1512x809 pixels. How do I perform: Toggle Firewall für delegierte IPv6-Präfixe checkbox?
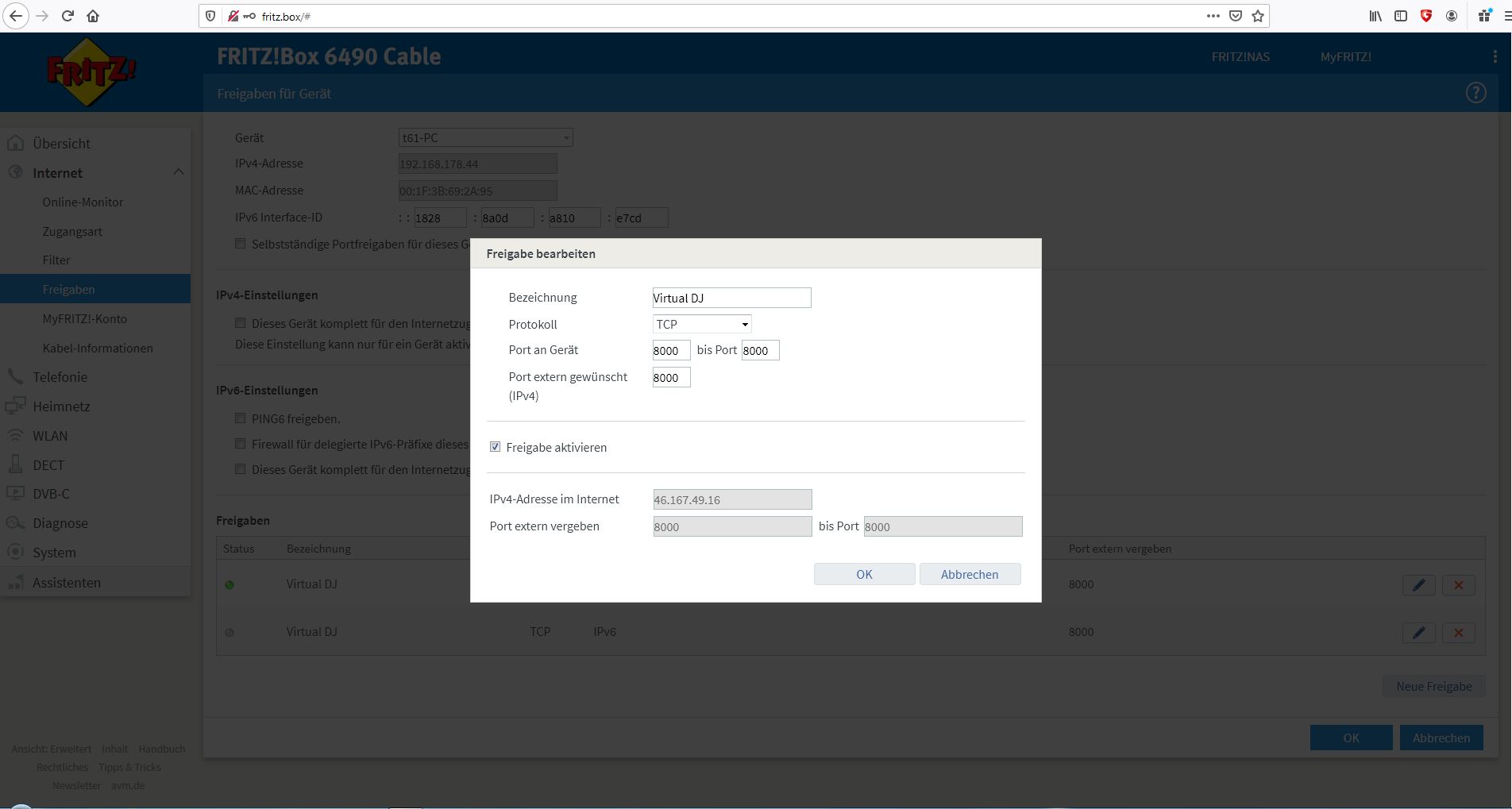coord(240,444)
